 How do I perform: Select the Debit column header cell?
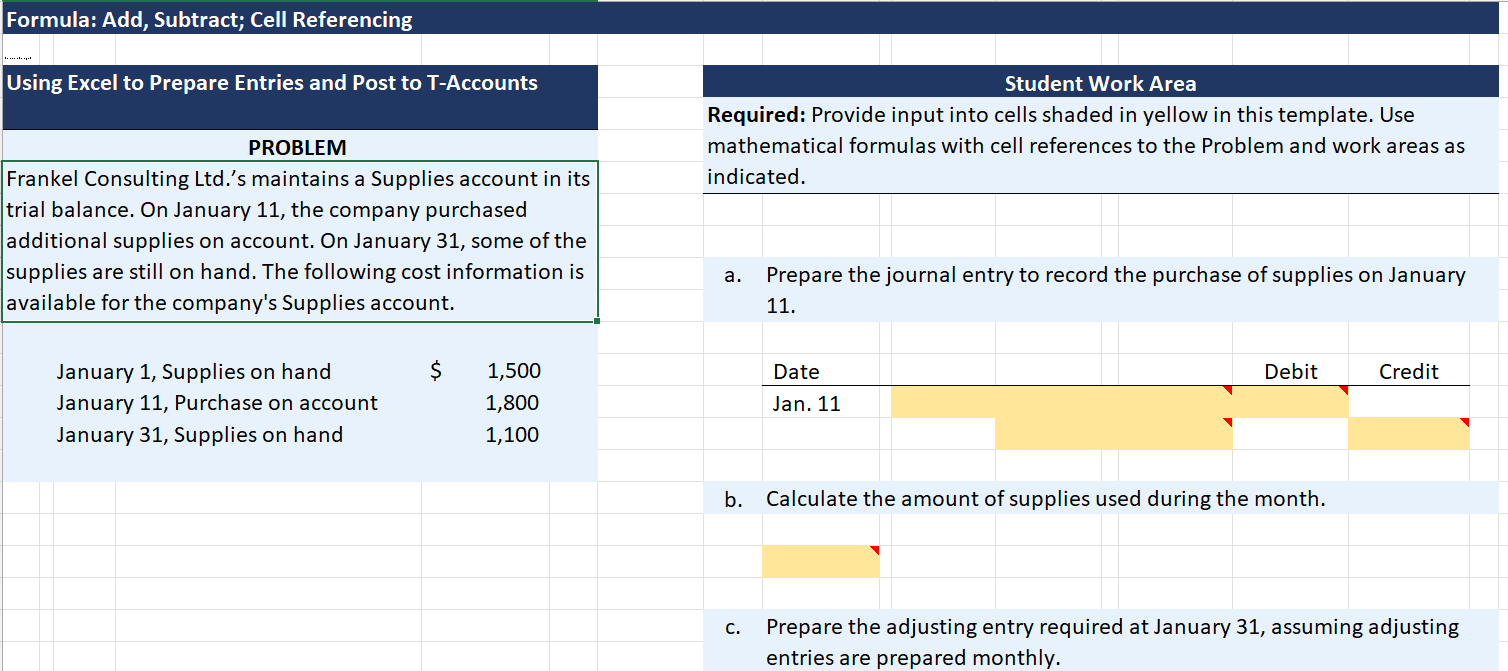click(x=1290, y=371)
